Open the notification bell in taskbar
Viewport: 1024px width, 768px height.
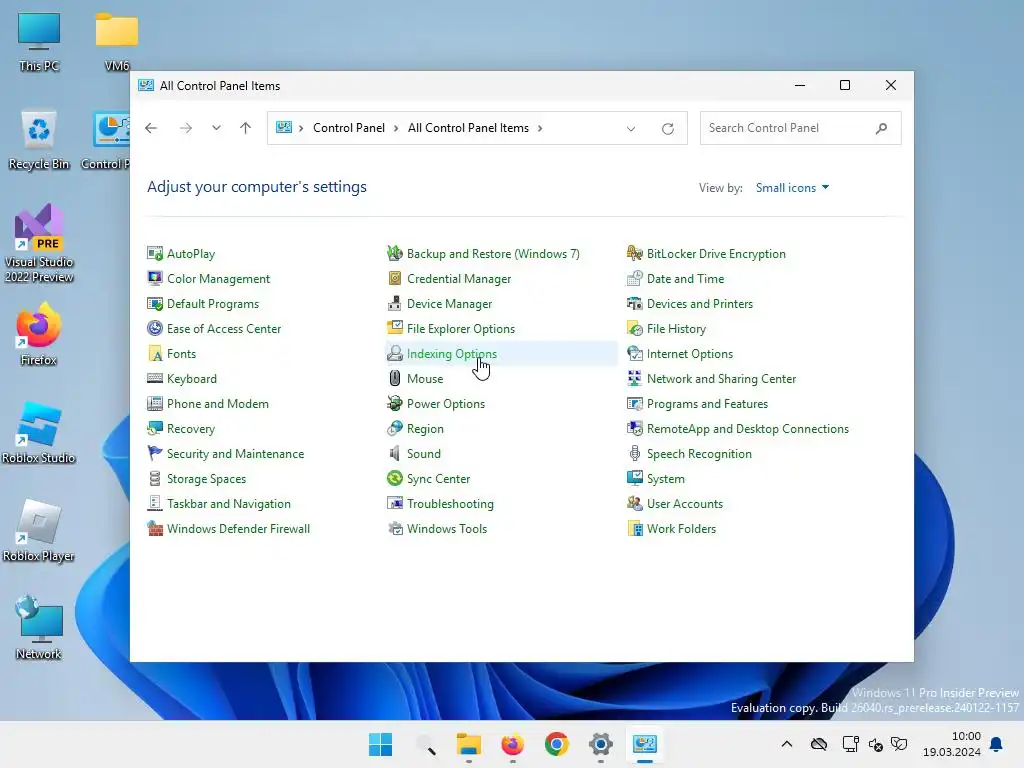tap(996, 744)
